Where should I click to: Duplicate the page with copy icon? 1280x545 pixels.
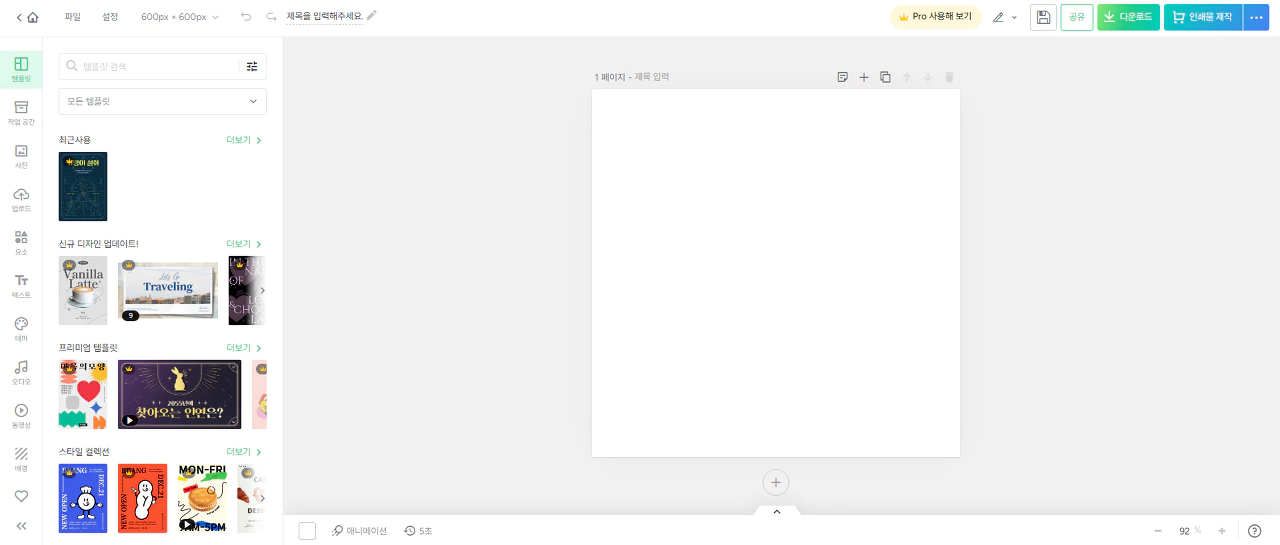[x=885, y=77]
